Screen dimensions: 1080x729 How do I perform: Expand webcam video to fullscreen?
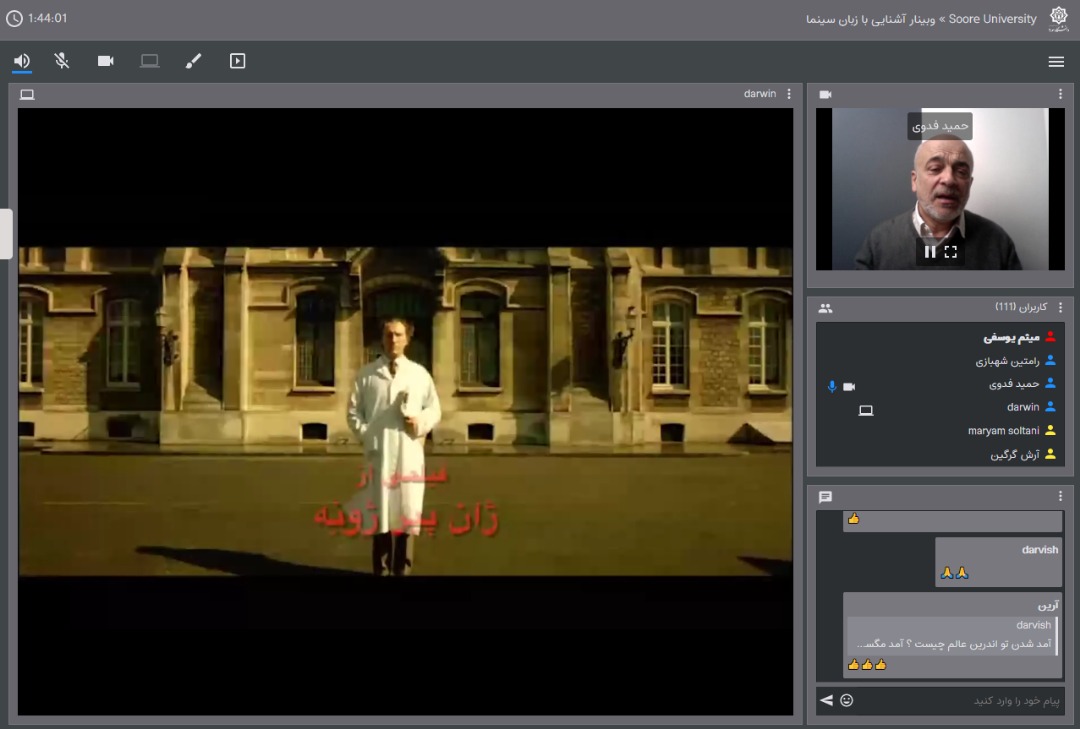951,252
